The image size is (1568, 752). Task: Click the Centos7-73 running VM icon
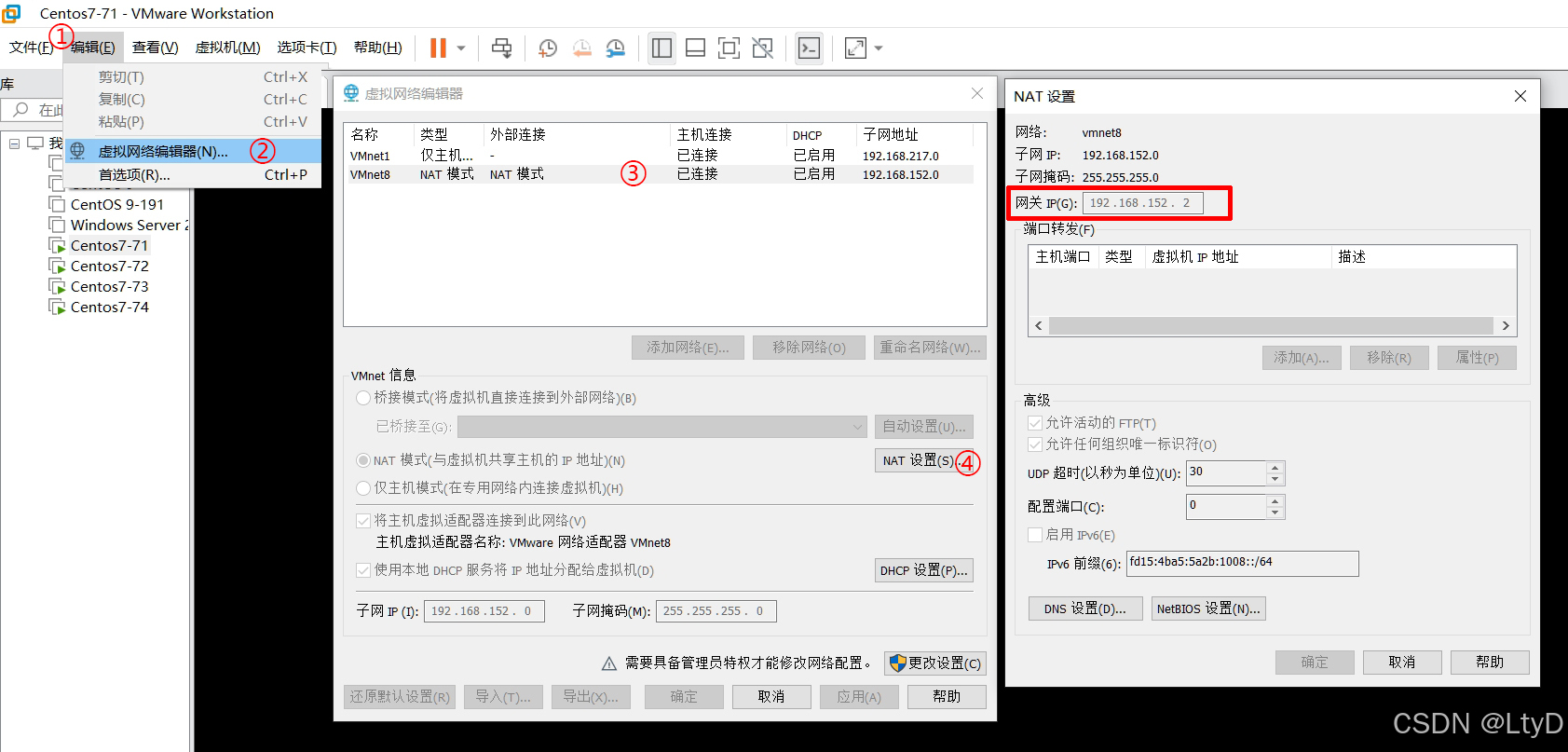coord(57,286)
